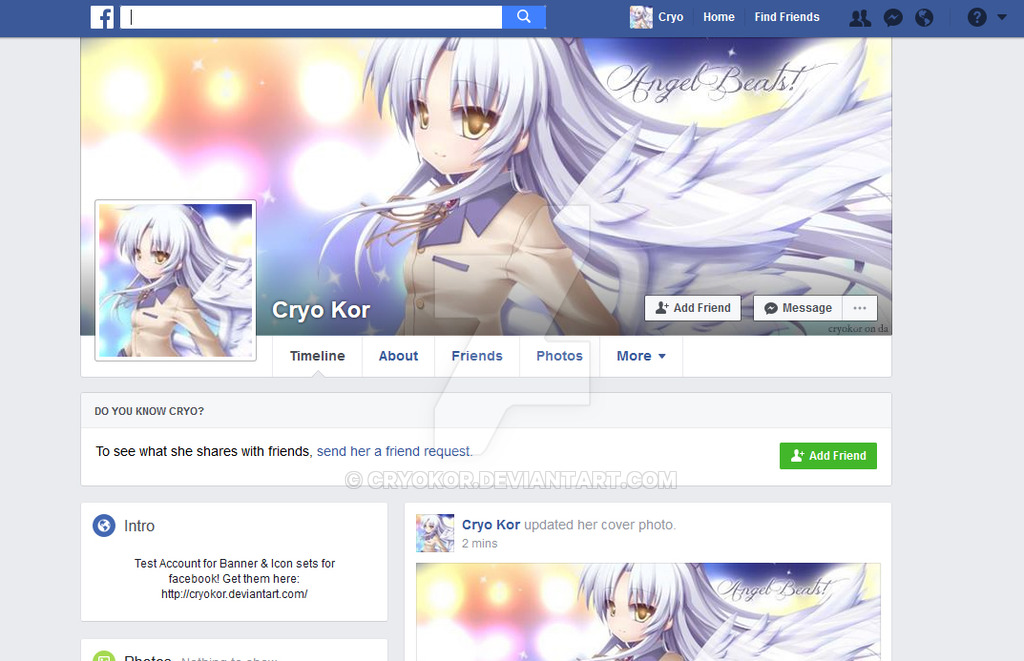Open Facebook home via the logo icon
Screen dimensions: 1024x661
102,17
